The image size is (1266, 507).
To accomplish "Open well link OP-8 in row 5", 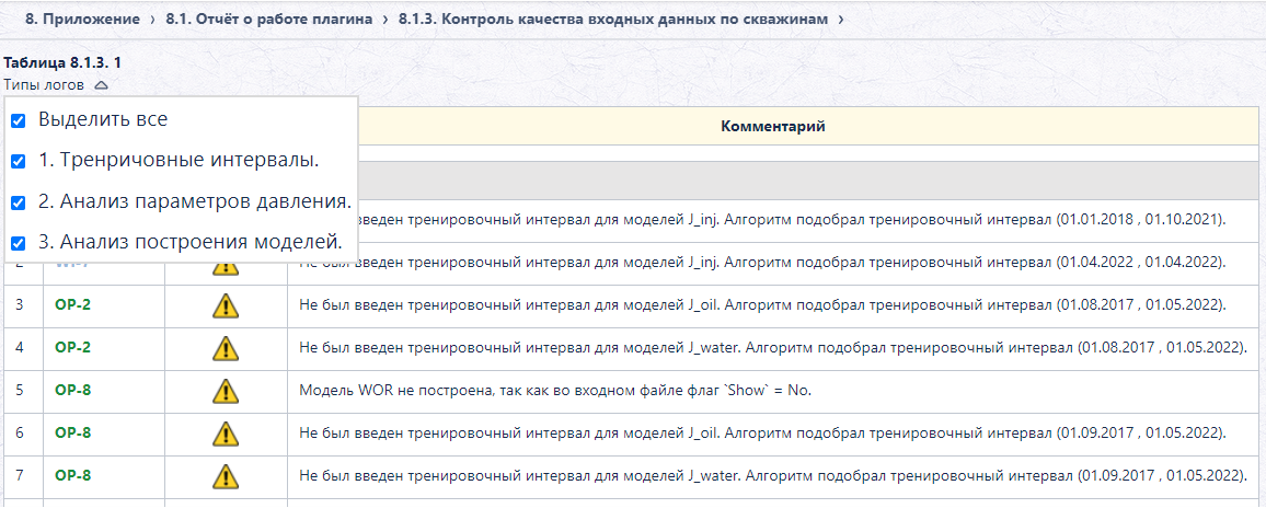I will [73, 391].
